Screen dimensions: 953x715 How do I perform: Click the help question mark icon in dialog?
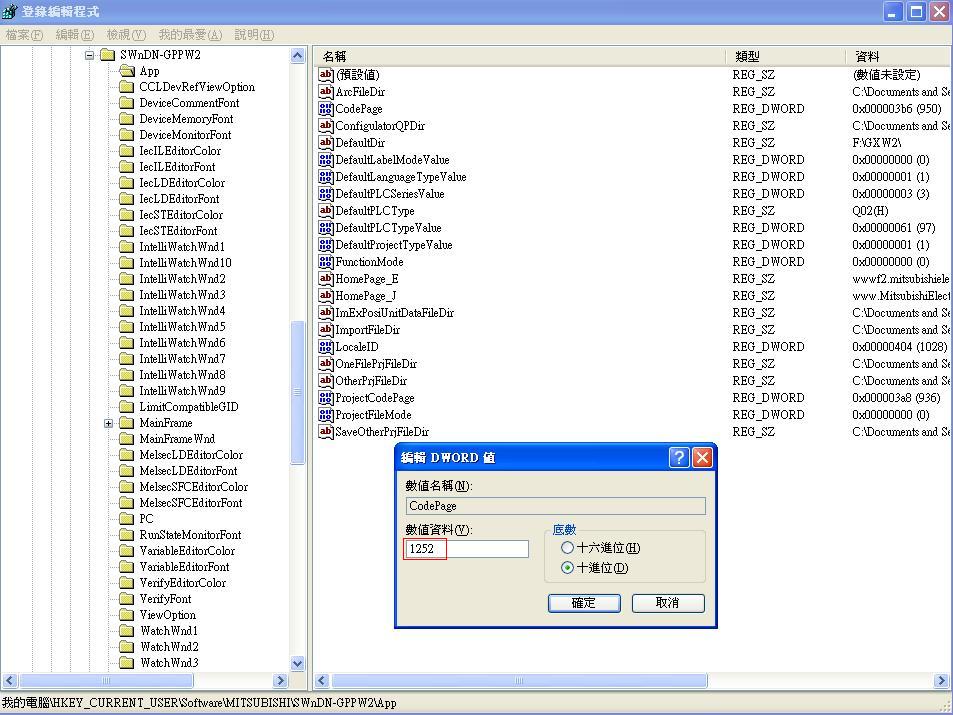click(679, 457)
